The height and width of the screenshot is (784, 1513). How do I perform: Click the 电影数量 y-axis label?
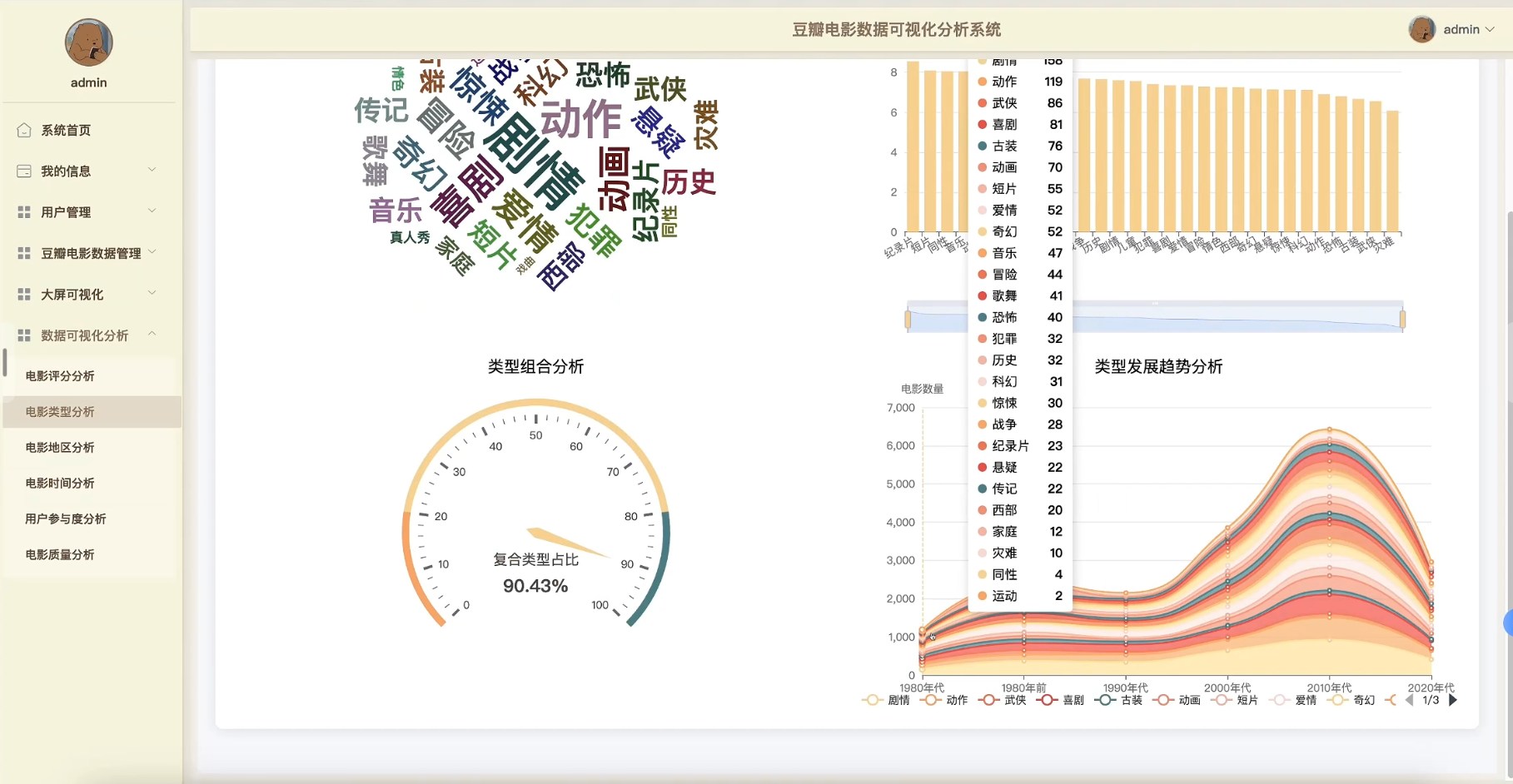[922, 389]
